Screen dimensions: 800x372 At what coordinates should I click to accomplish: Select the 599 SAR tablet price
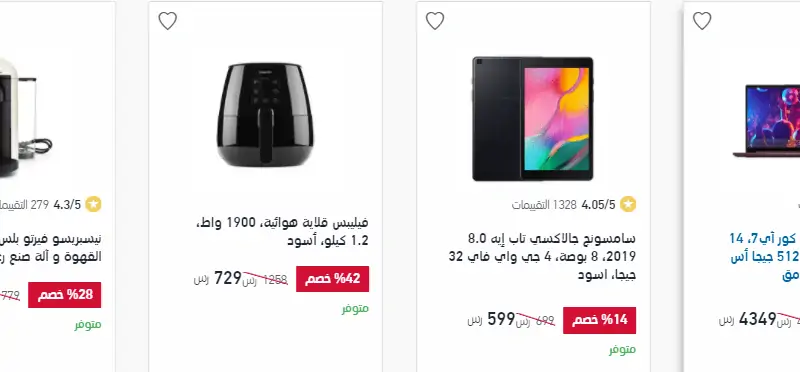491,319
